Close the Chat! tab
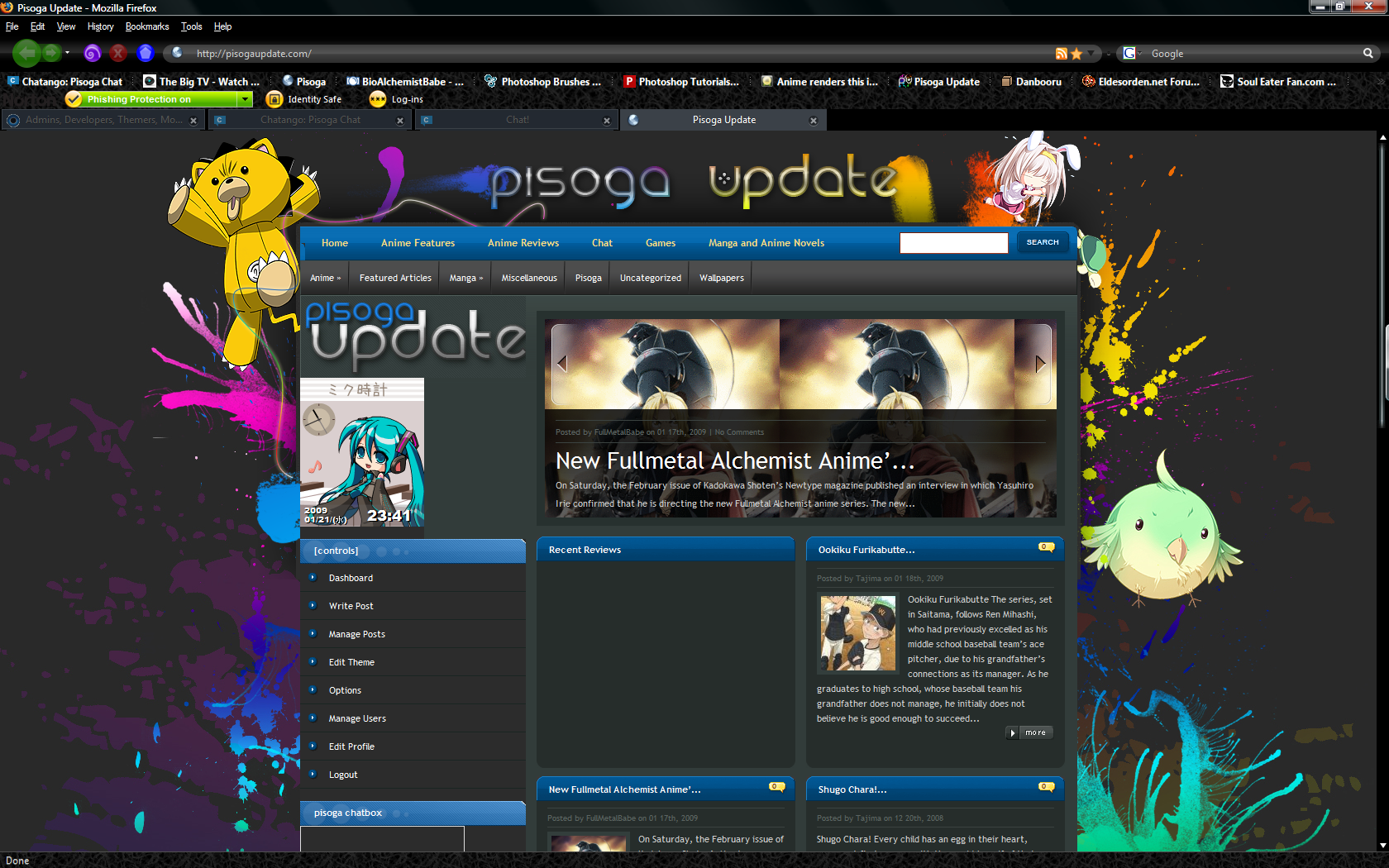The image size is (1389, 868). (x=607, y=121)
